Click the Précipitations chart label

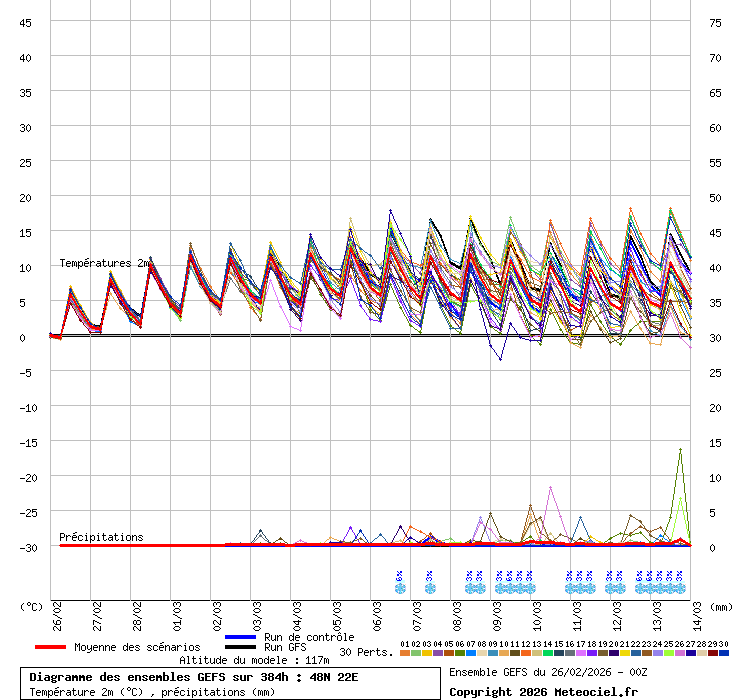coord(101,537)
